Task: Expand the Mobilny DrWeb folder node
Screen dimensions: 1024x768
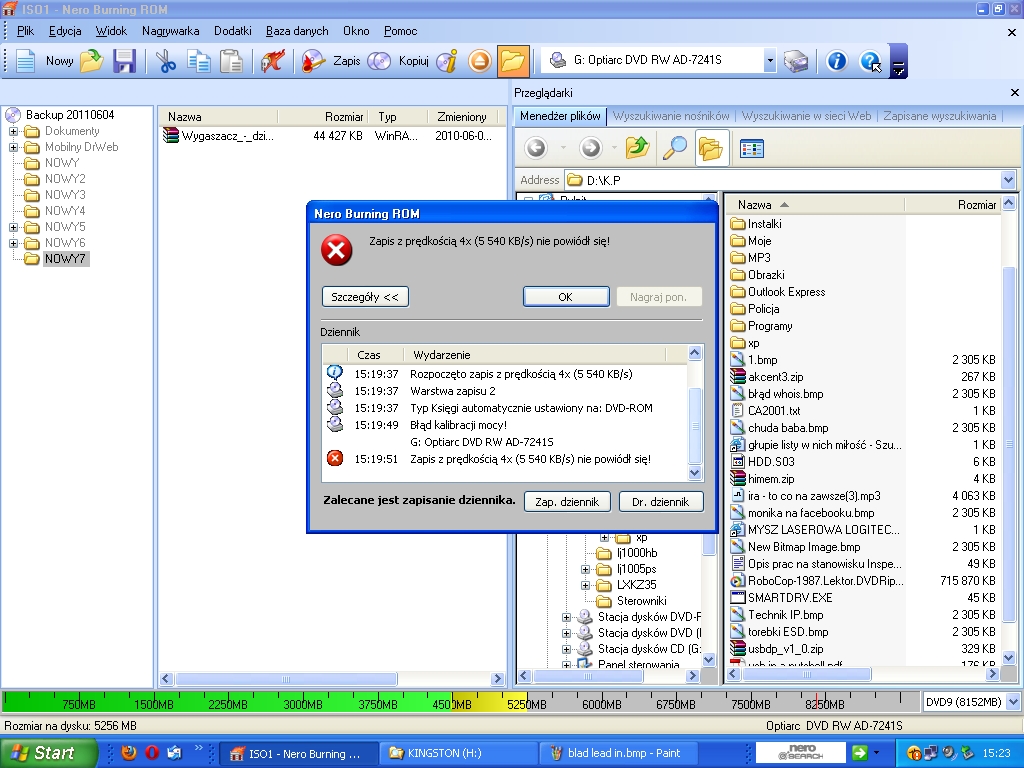Action: coord(13,148)
